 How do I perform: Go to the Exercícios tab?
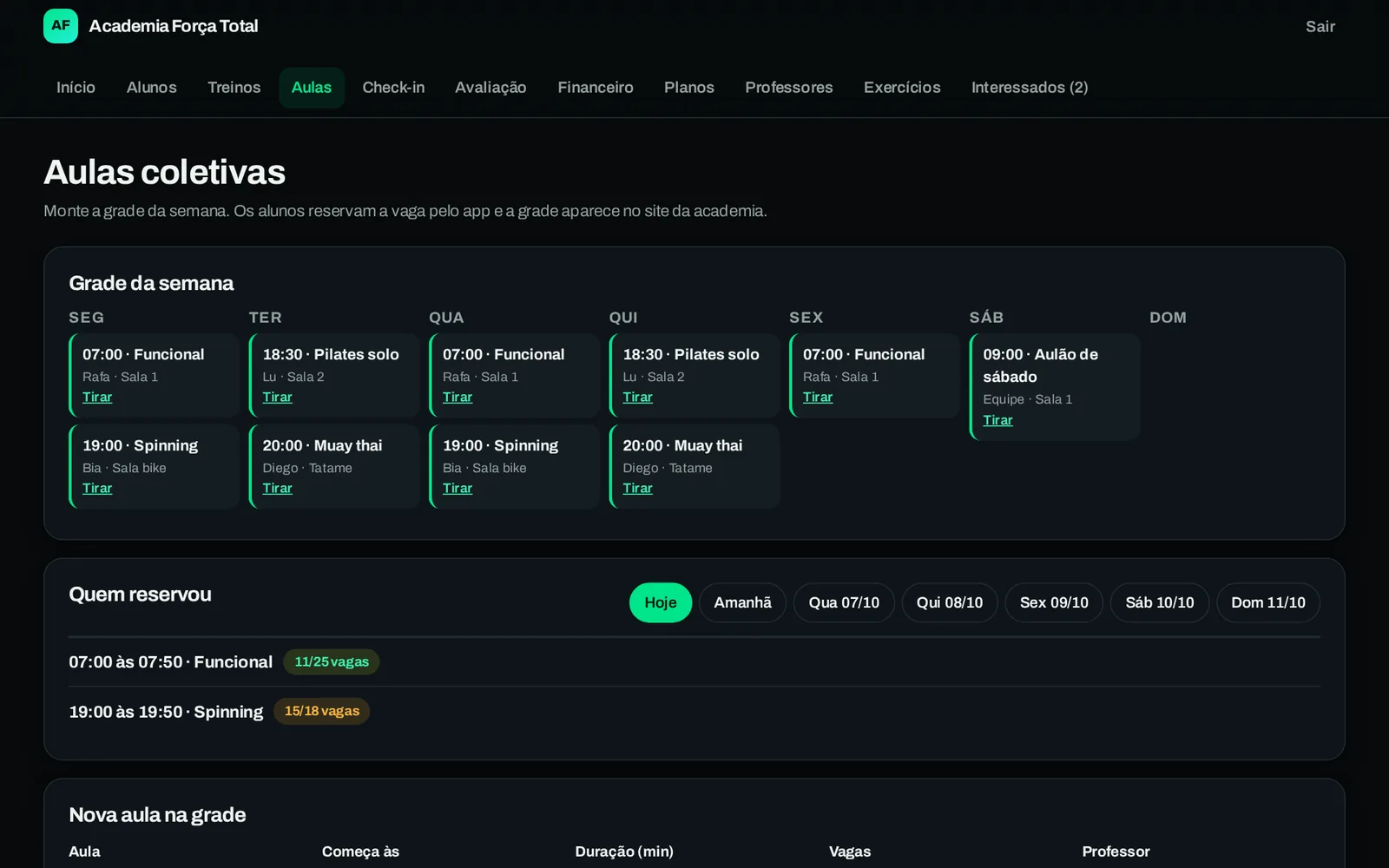902,88
